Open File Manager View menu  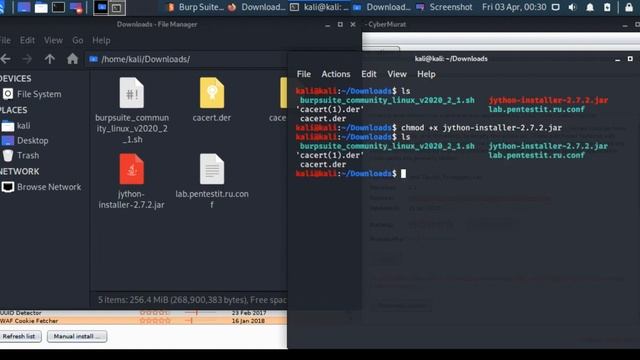(x=53, y=40)
